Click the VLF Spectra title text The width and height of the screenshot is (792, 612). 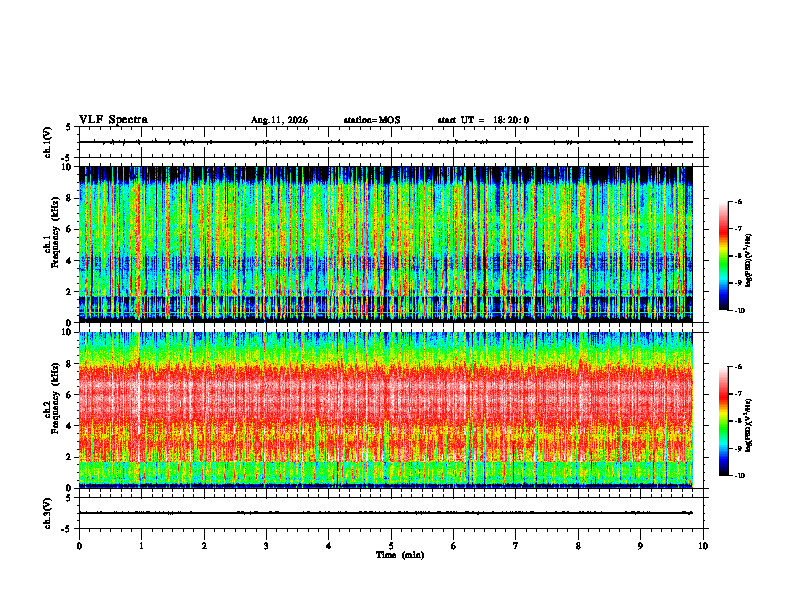113,120
